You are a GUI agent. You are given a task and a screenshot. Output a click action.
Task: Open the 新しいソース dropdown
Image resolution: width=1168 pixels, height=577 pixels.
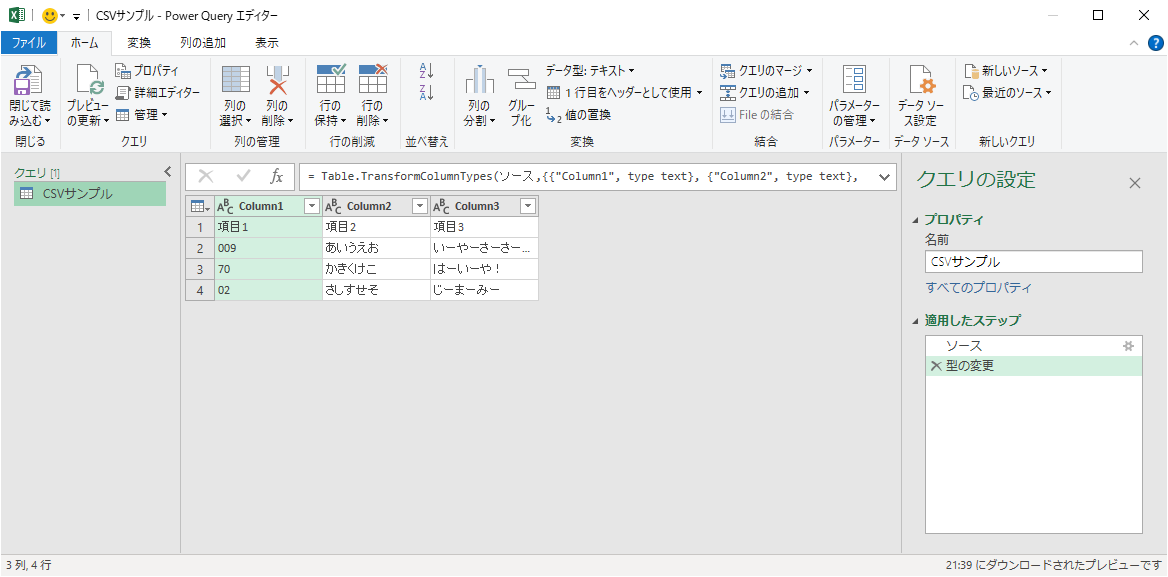coord(1006,71)
